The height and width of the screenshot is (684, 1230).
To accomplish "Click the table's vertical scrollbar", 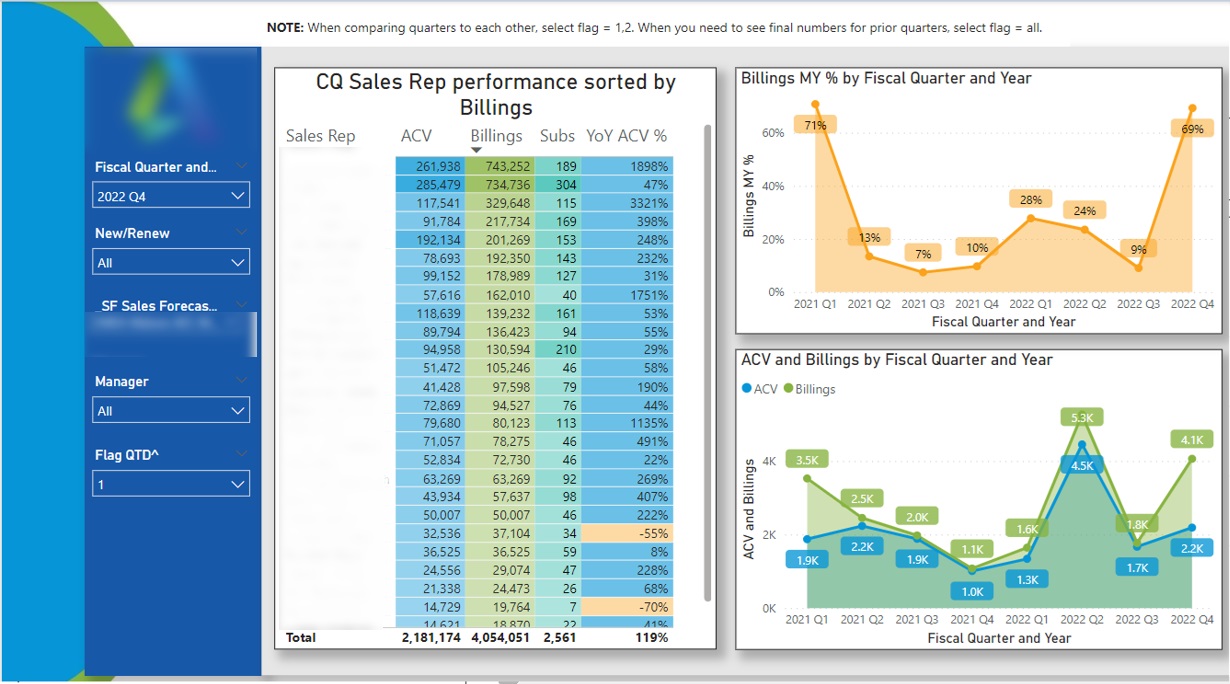I will (x=708, y=360).
